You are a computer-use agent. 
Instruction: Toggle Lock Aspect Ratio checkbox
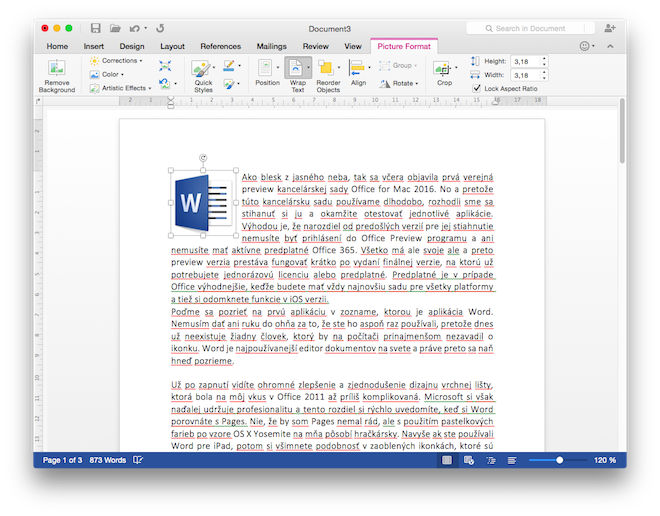pyautogui.click(x=476, y=88)
